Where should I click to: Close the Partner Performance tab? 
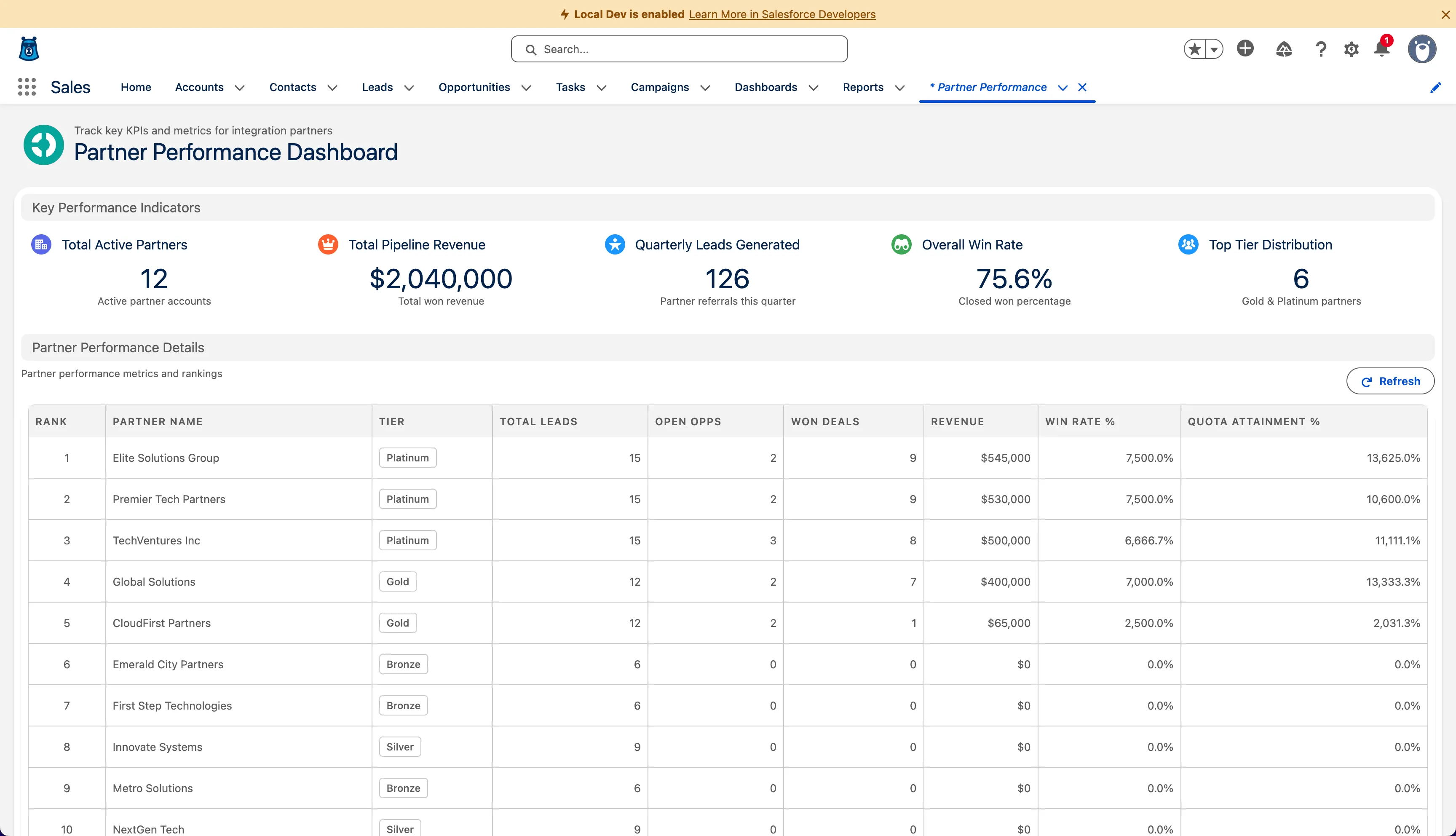click(1082, 87)
